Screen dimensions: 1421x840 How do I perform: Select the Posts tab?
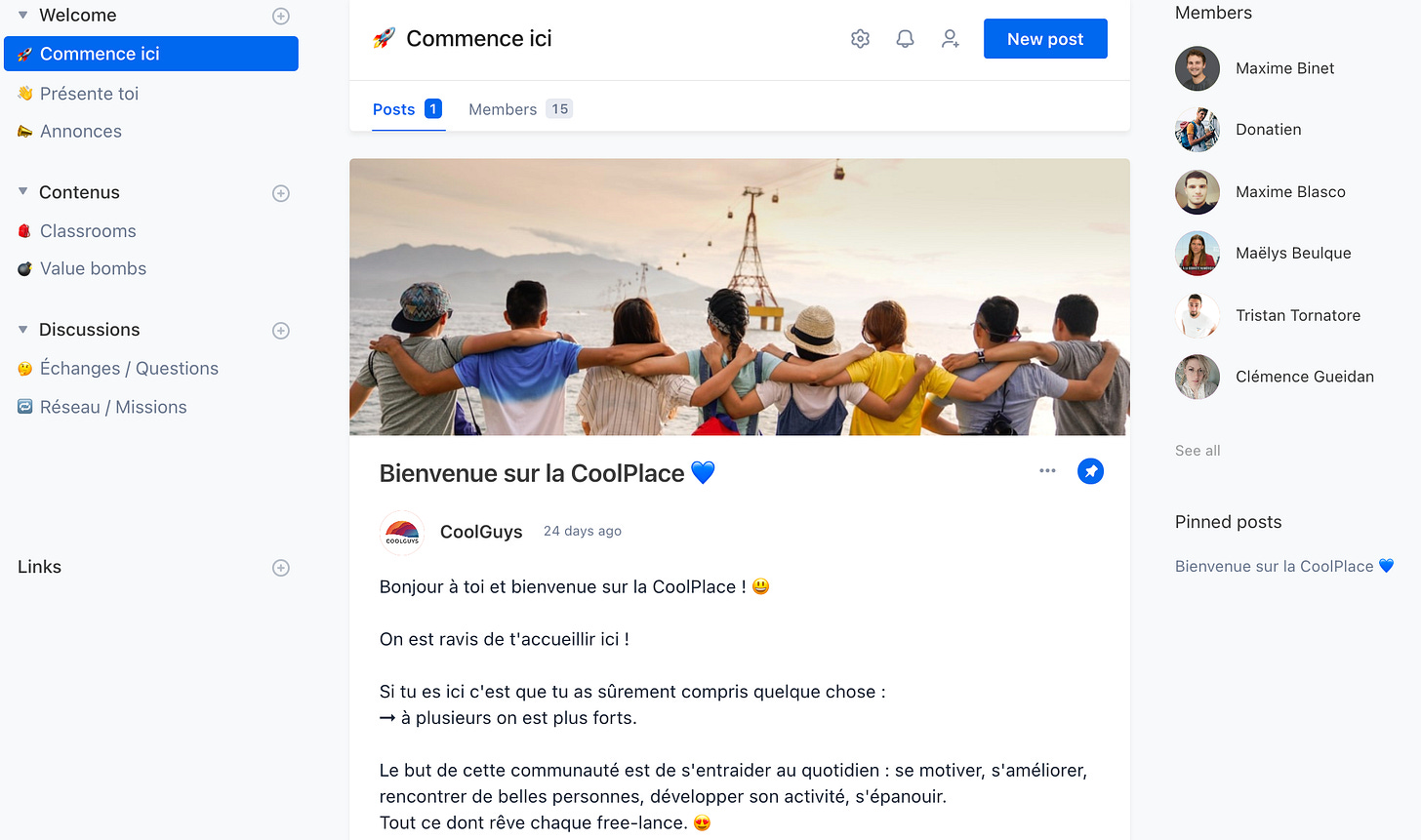[x=408, y=109]
